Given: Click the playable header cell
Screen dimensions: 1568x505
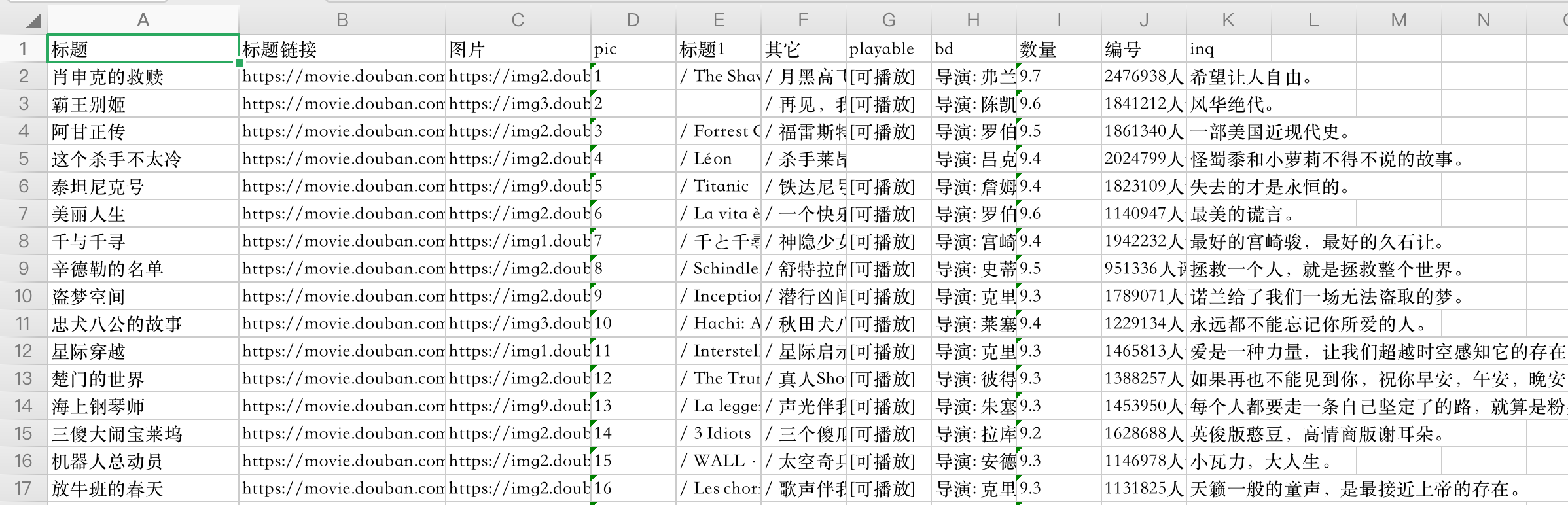Looking at the screenshot, I should (889, 49).
